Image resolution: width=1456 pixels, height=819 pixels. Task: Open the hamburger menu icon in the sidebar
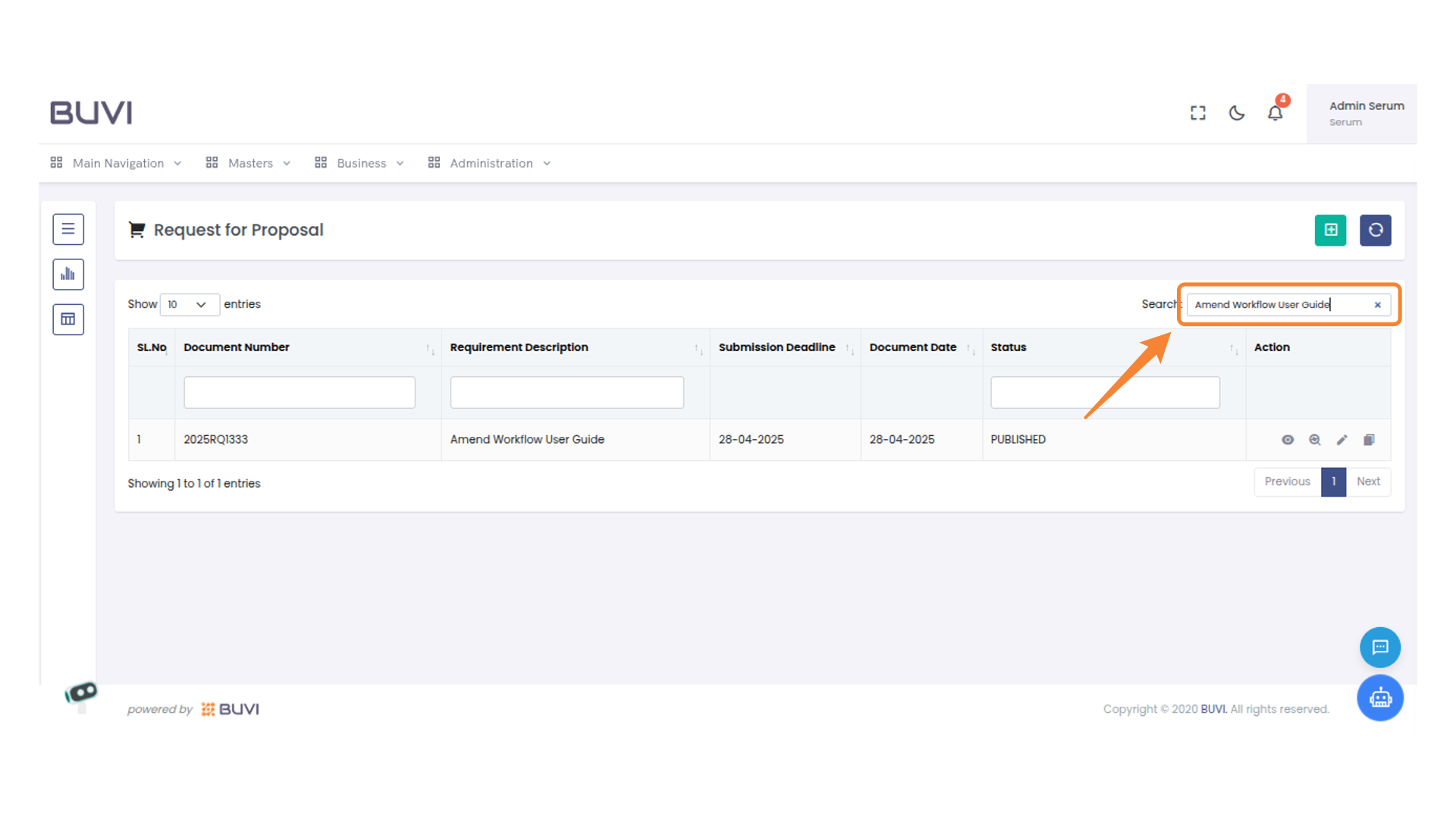pos(68,229)
